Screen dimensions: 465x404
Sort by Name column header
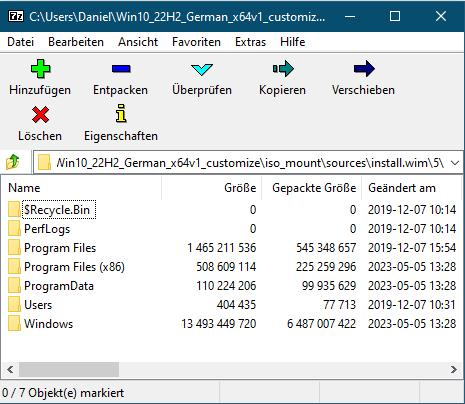(x=81, y=188)
